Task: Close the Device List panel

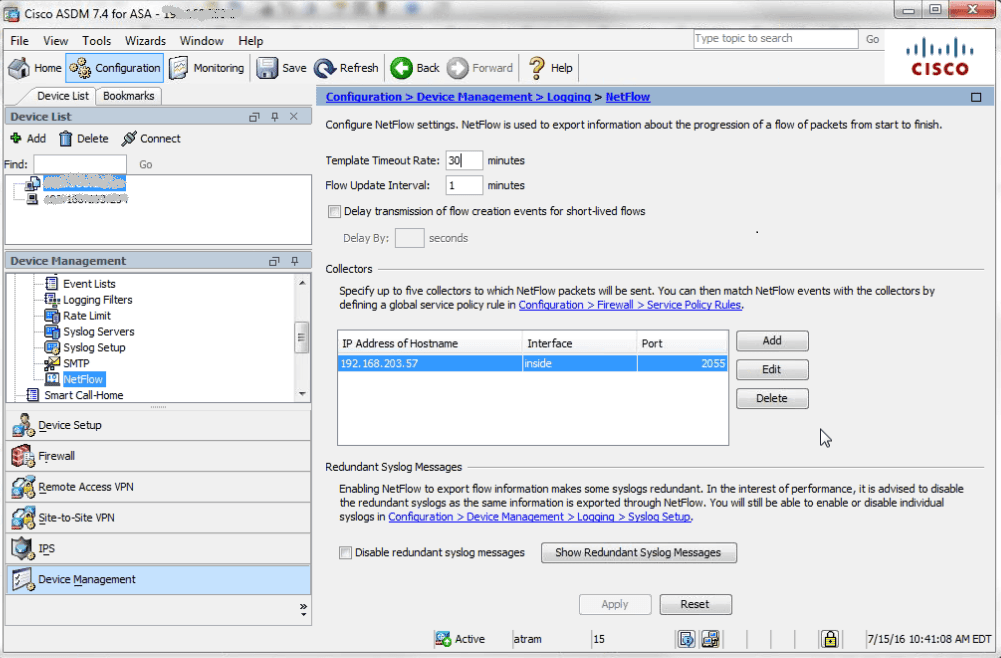Action: (294, 116)
